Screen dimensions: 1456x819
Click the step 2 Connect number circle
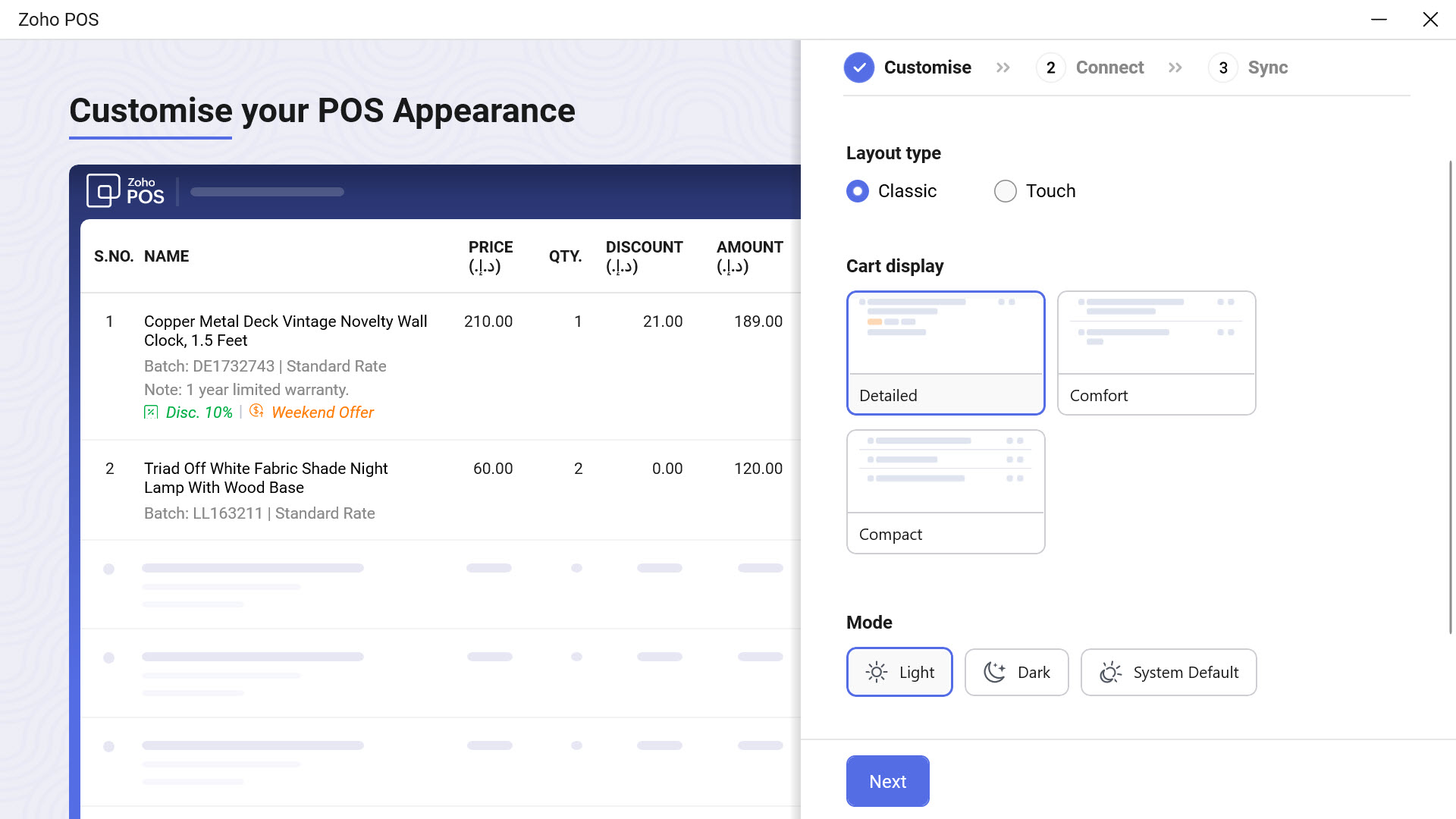coord(1050,67)
